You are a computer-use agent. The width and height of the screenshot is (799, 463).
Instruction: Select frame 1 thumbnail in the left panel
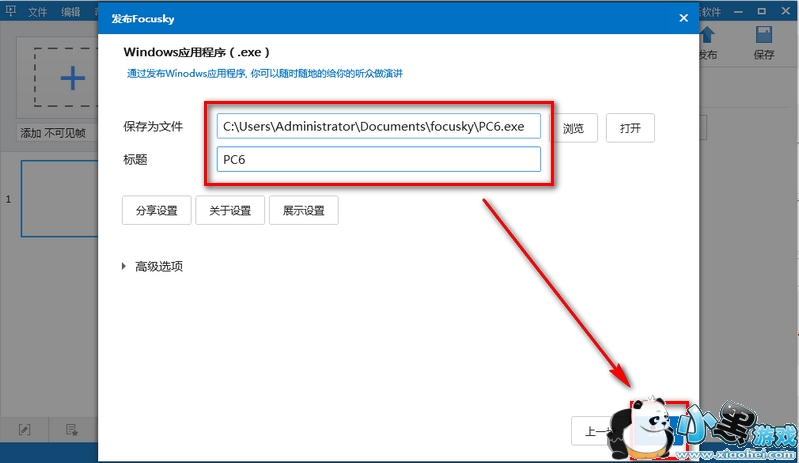click(60, 199)
